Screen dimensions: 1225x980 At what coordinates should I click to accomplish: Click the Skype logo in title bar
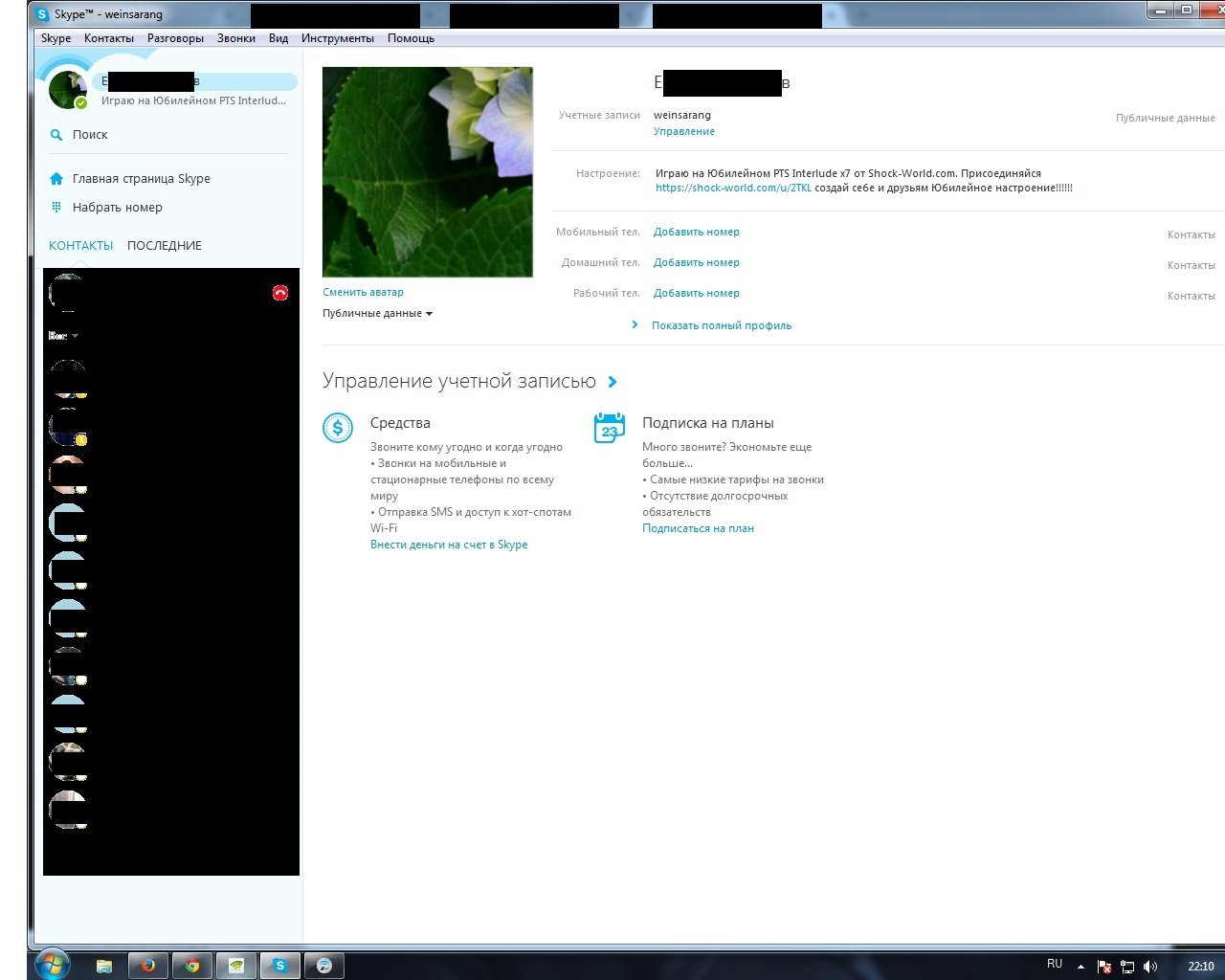(42, 14)
